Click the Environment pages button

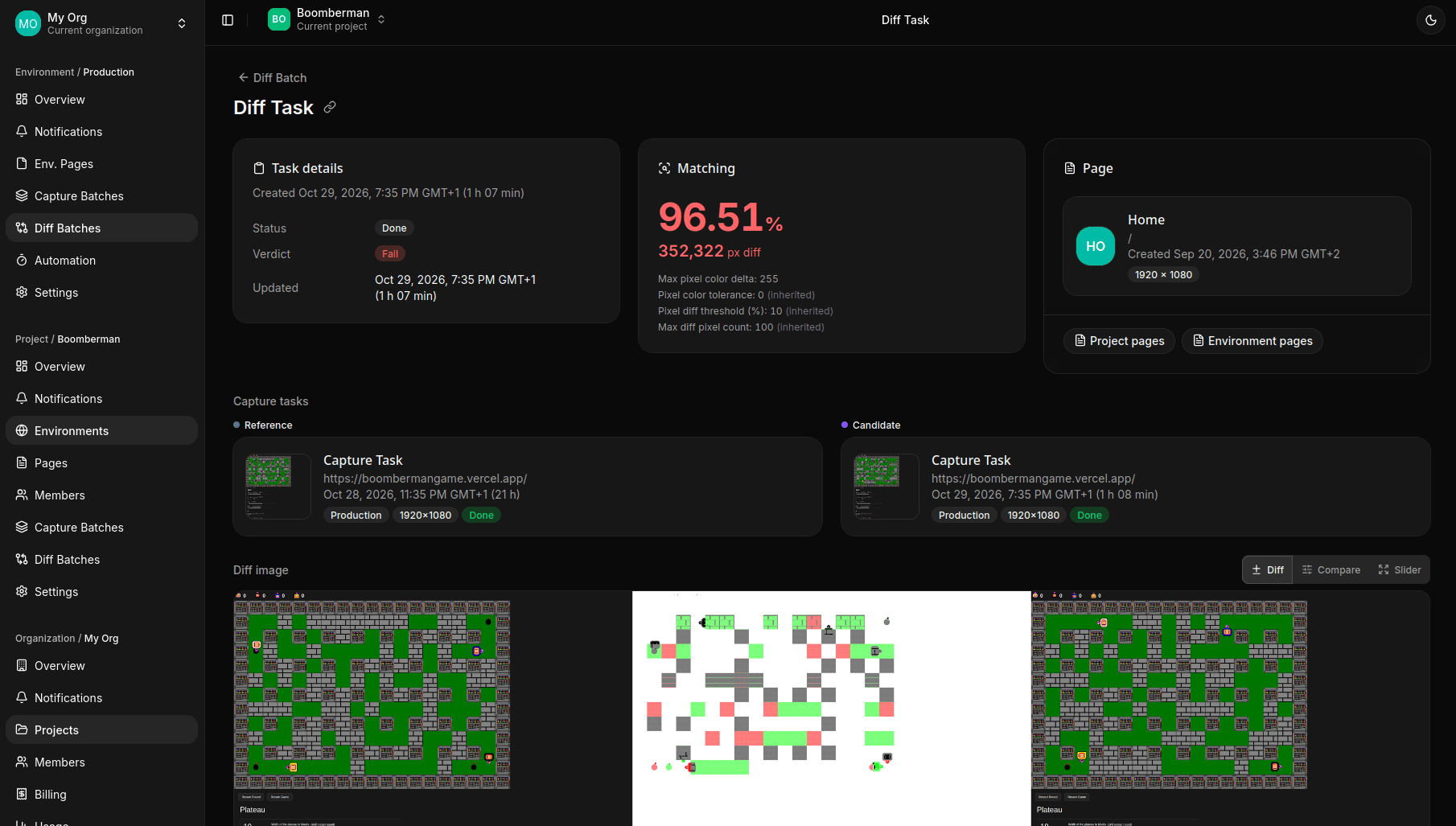(x=1252, y=341)
